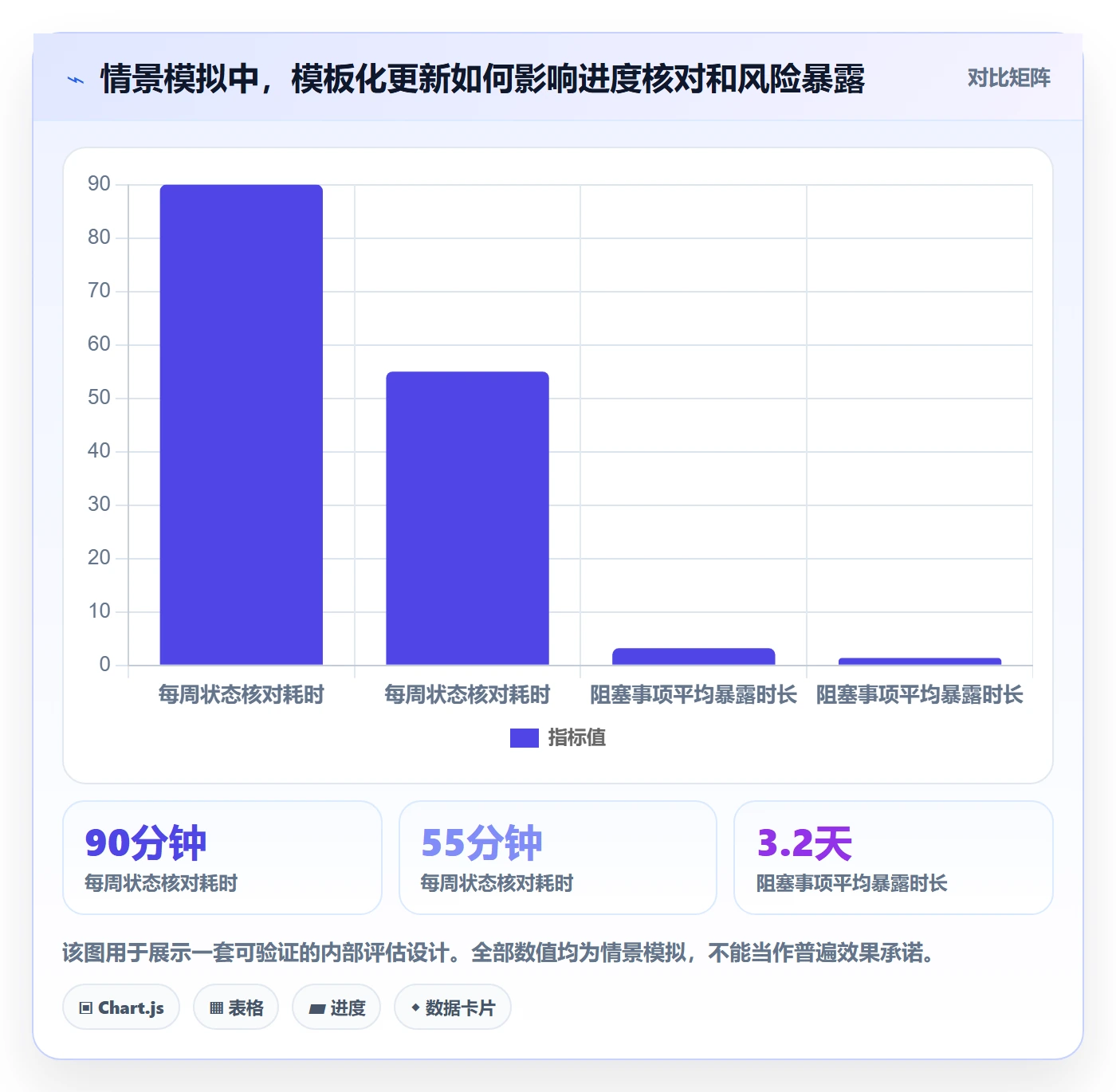Click the tallest bar reaching 90
This screenshot has height=1092, width=1116.
(x=242, y=425)
